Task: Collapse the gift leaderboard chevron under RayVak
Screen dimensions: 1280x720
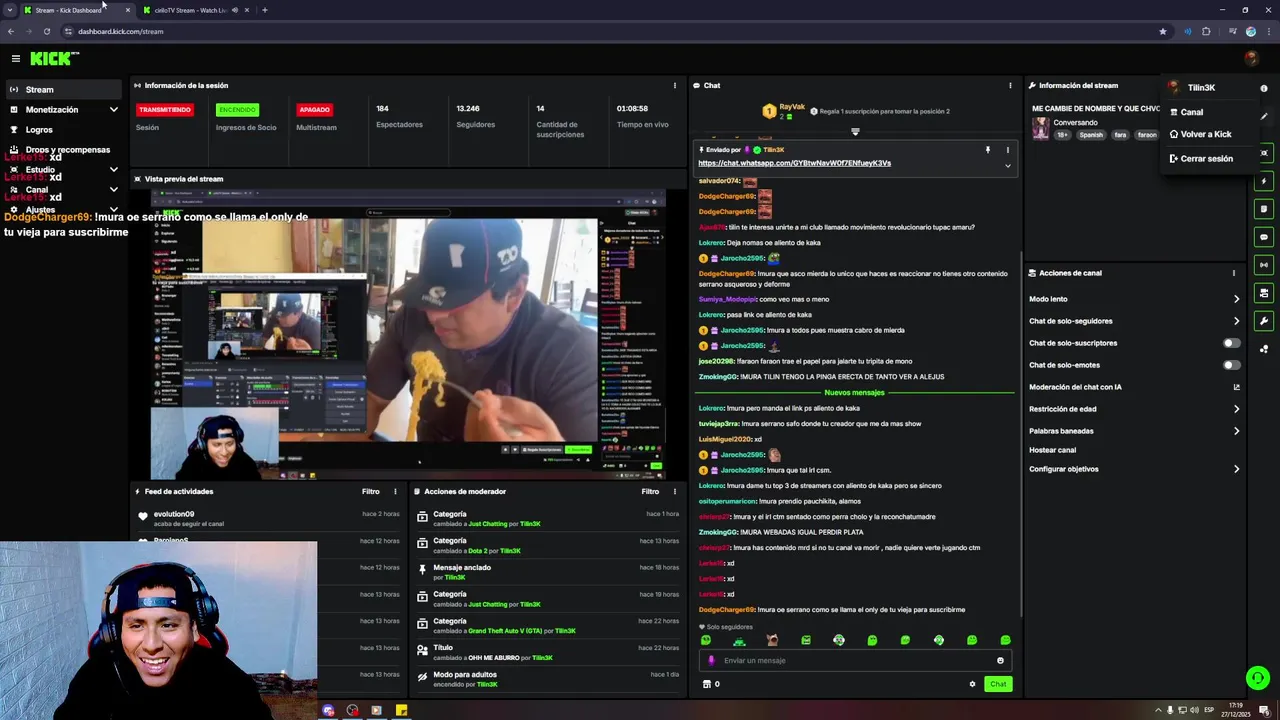Action: click(x=855, y=131)
